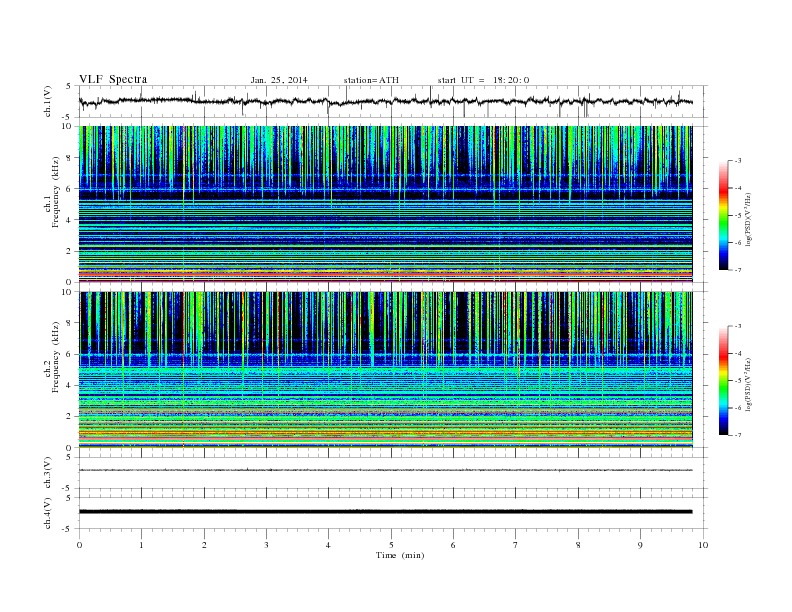Click the ch.2 spectrogram panel
This screenshot has height=612, width=792.
pos(385,370)
